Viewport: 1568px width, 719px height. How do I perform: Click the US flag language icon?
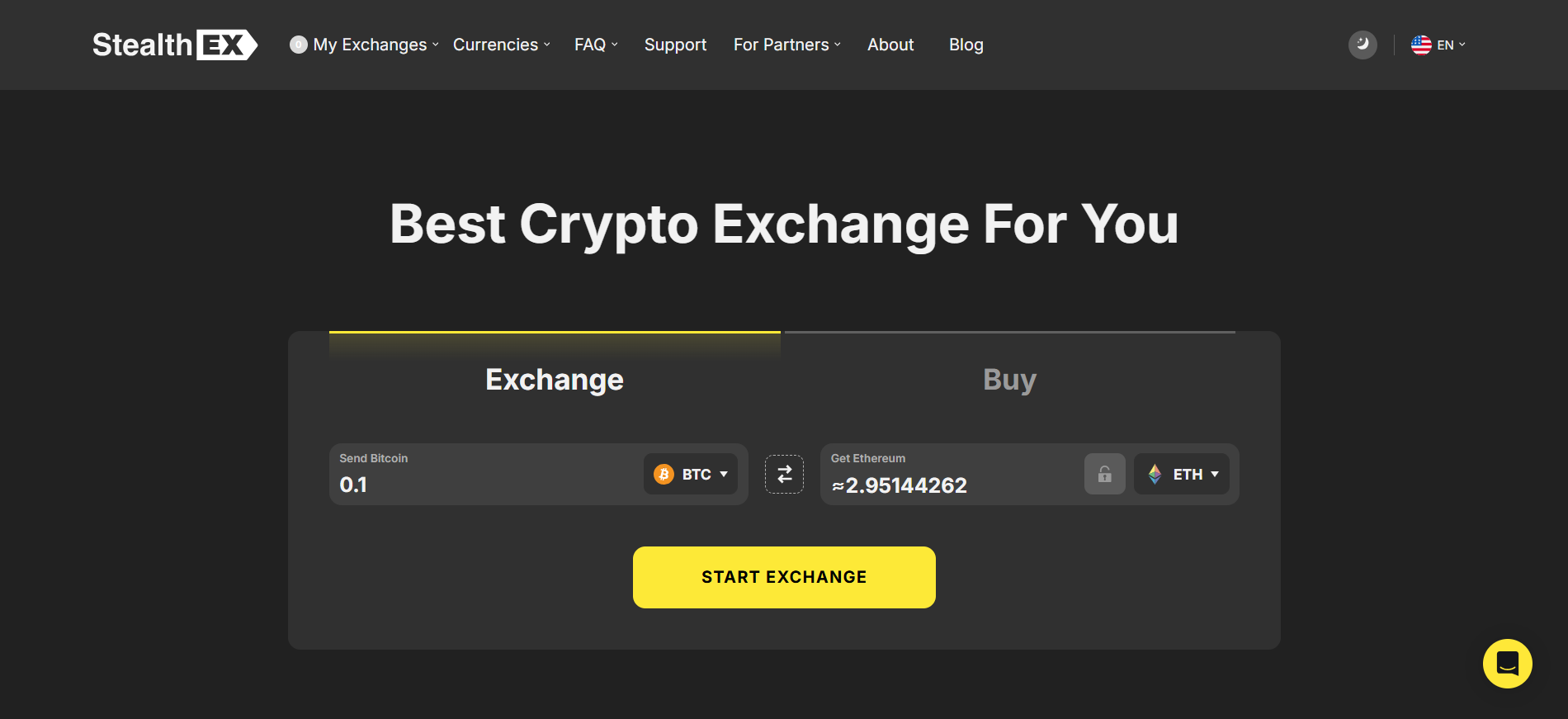(x=1420, y=45)
